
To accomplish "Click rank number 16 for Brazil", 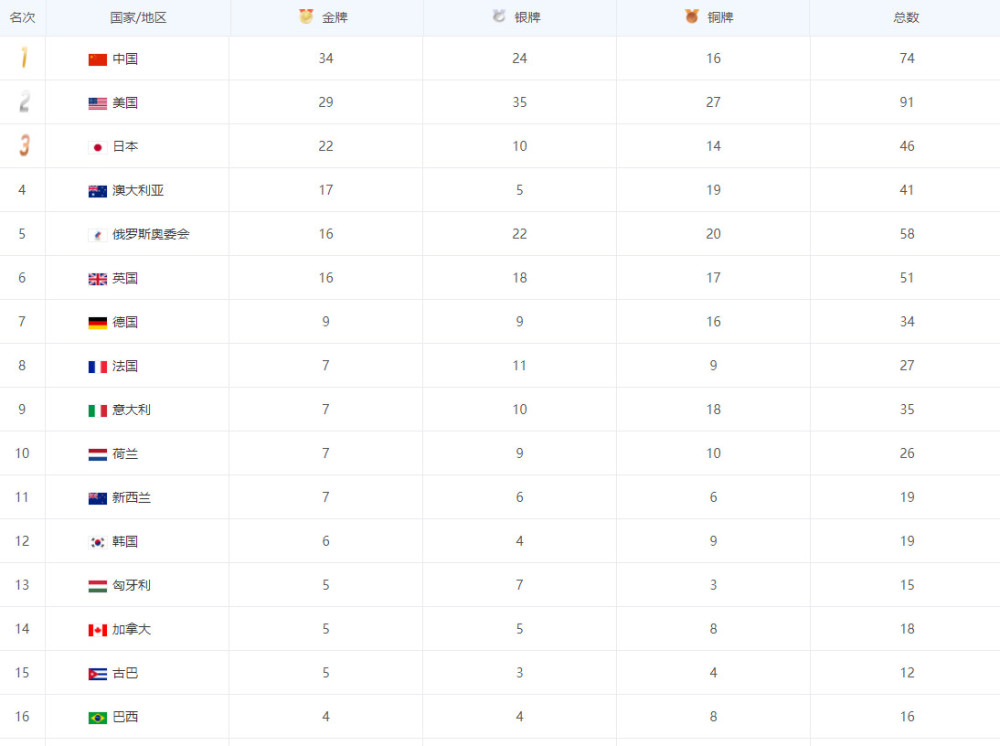I will (22, 717).
